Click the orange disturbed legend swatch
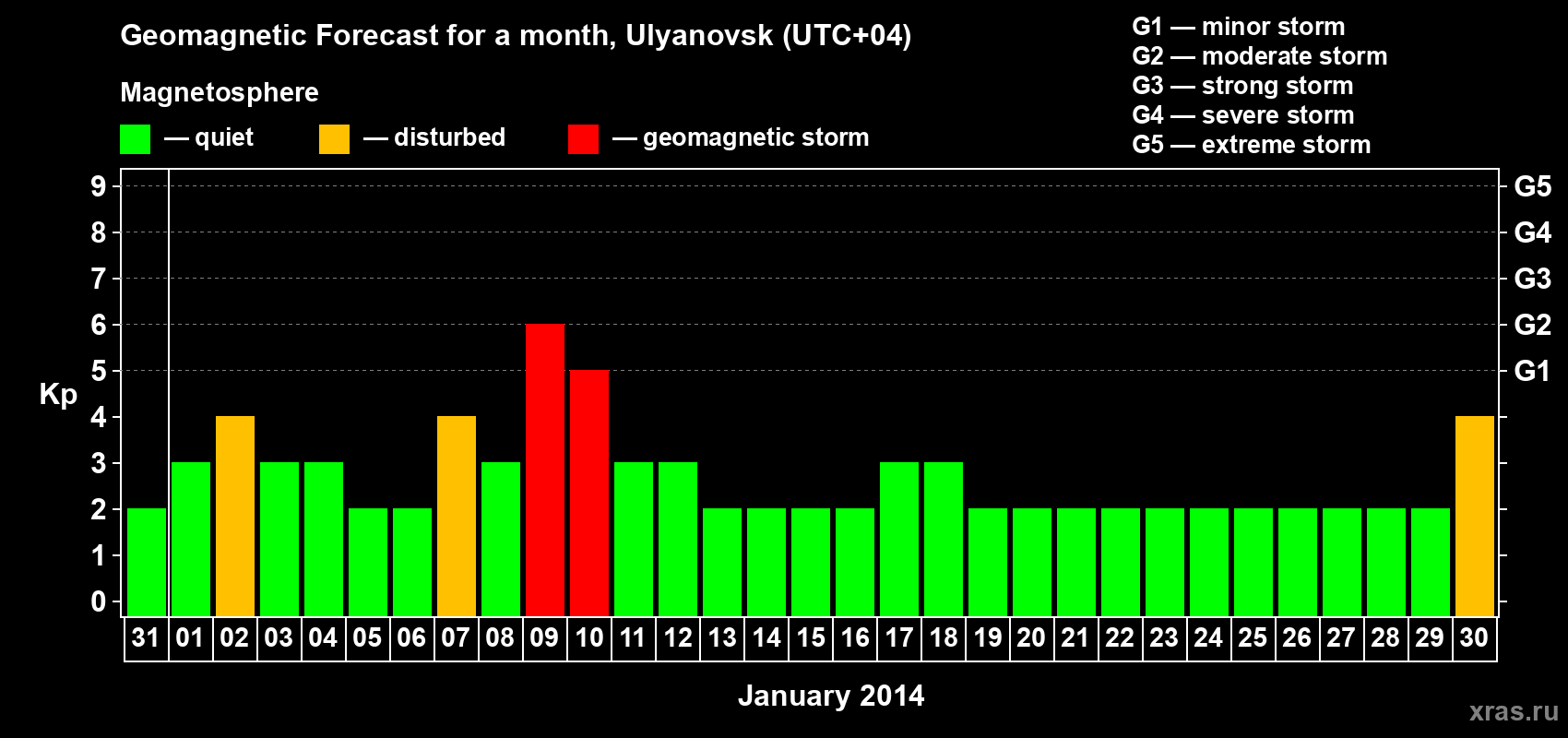Image resolution: width=1568 pixels, height=738 pixels. click(x=334, y=139)
